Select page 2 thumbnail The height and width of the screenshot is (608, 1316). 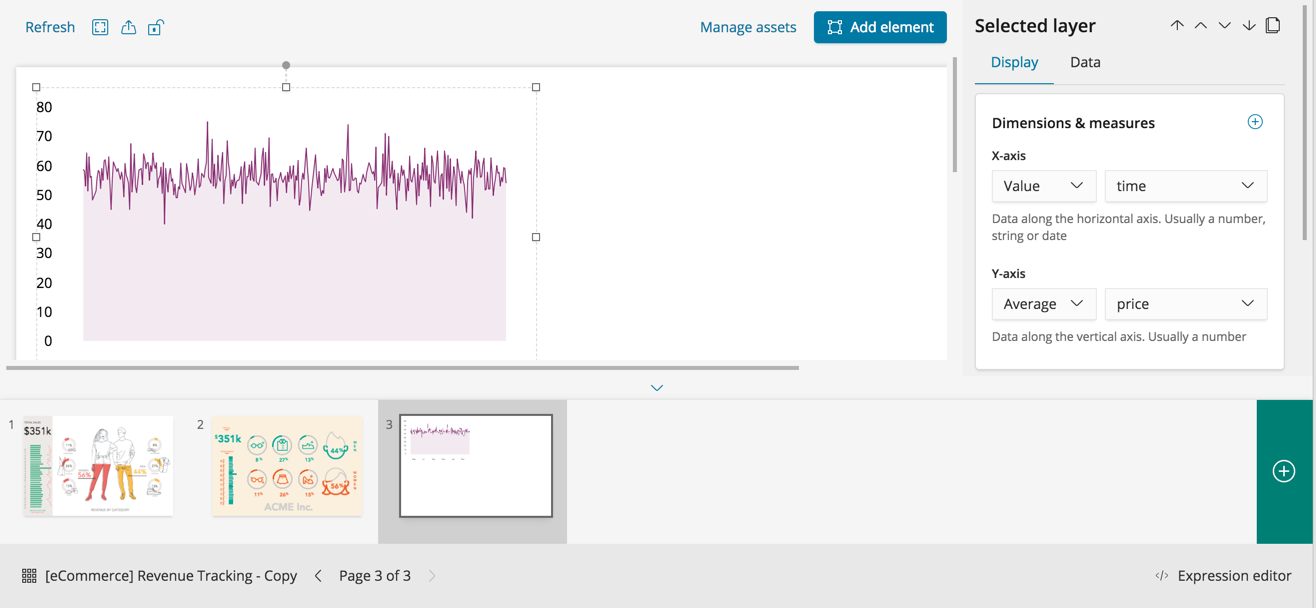pos(287,466)
